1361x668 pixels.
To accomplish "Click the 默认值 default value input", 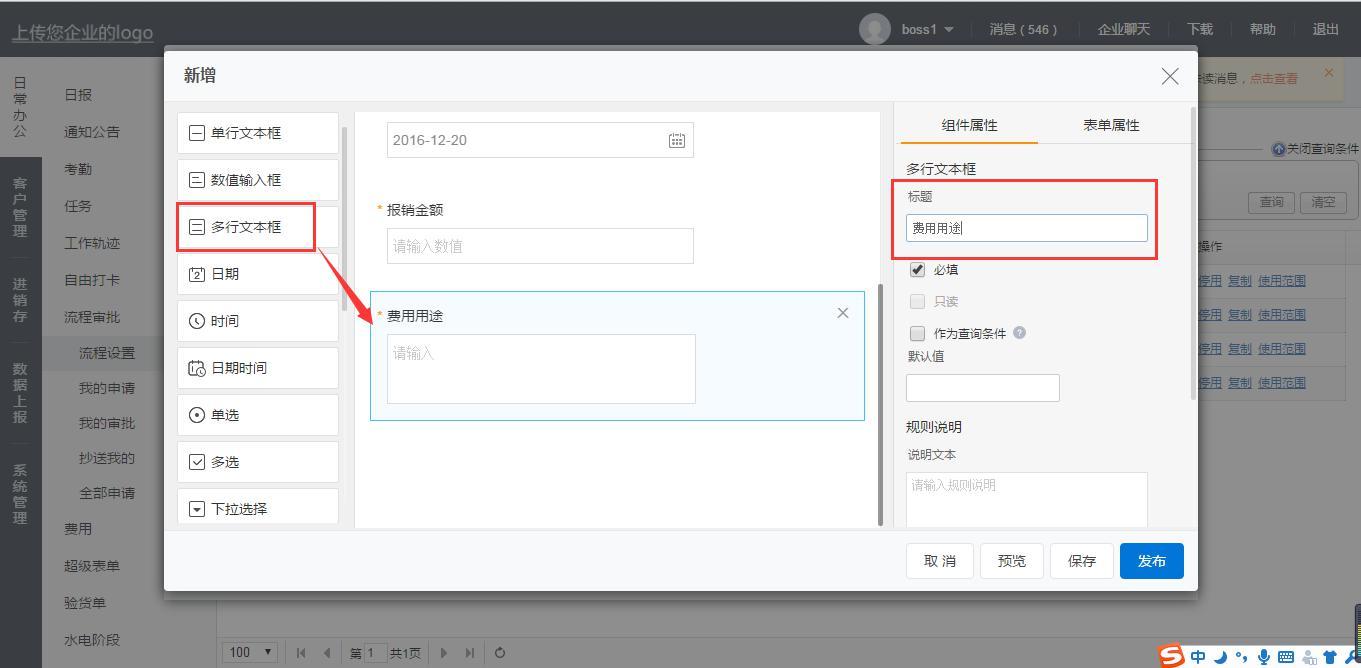I will [982, 388].
